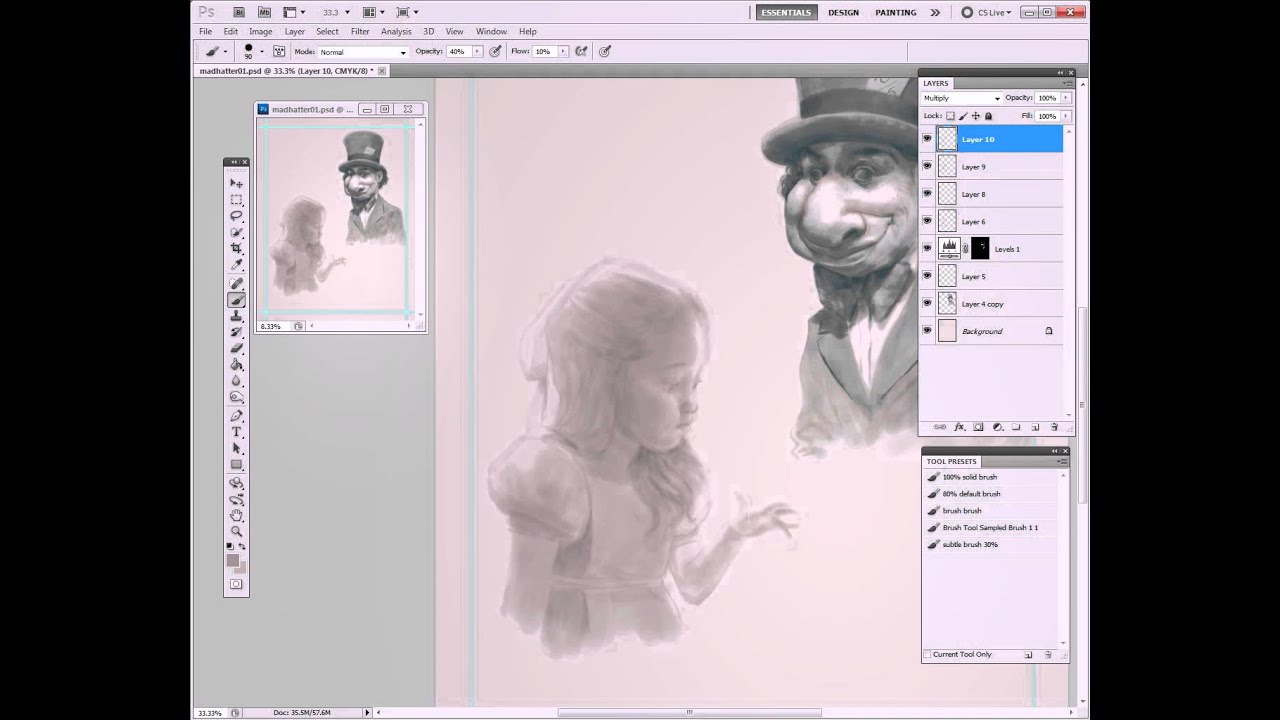Open the Filter menu
Screen dimensions: 1280x720
(x=360, y=32)
